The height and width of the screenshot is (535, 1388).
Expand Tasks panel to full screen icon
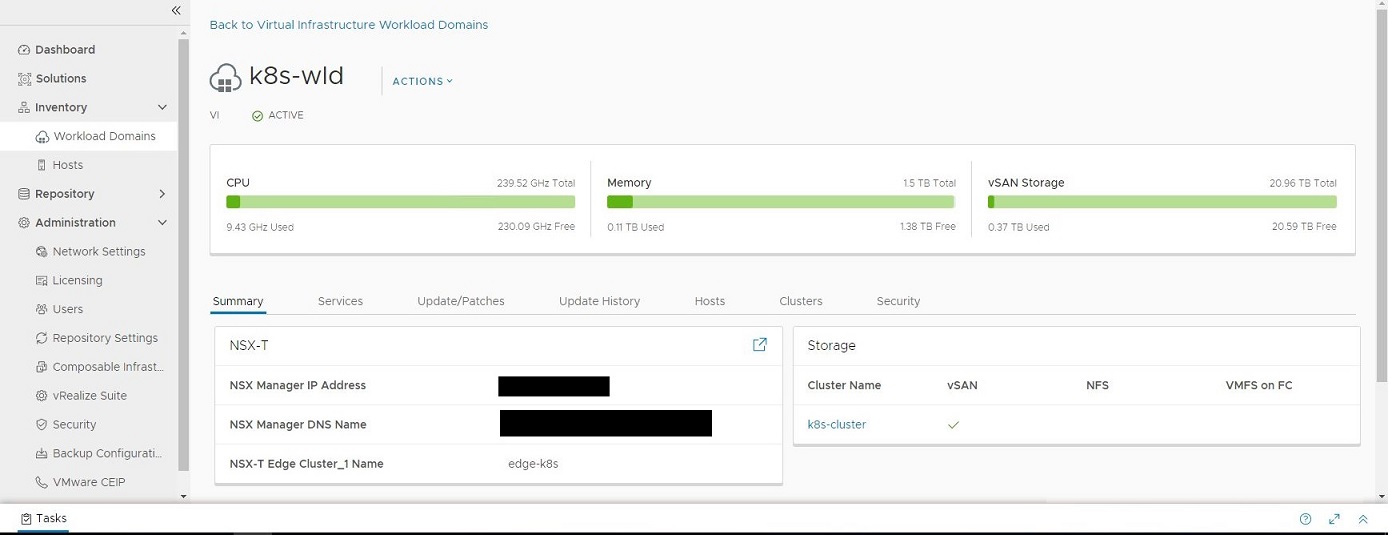[x=1334, y=519]
